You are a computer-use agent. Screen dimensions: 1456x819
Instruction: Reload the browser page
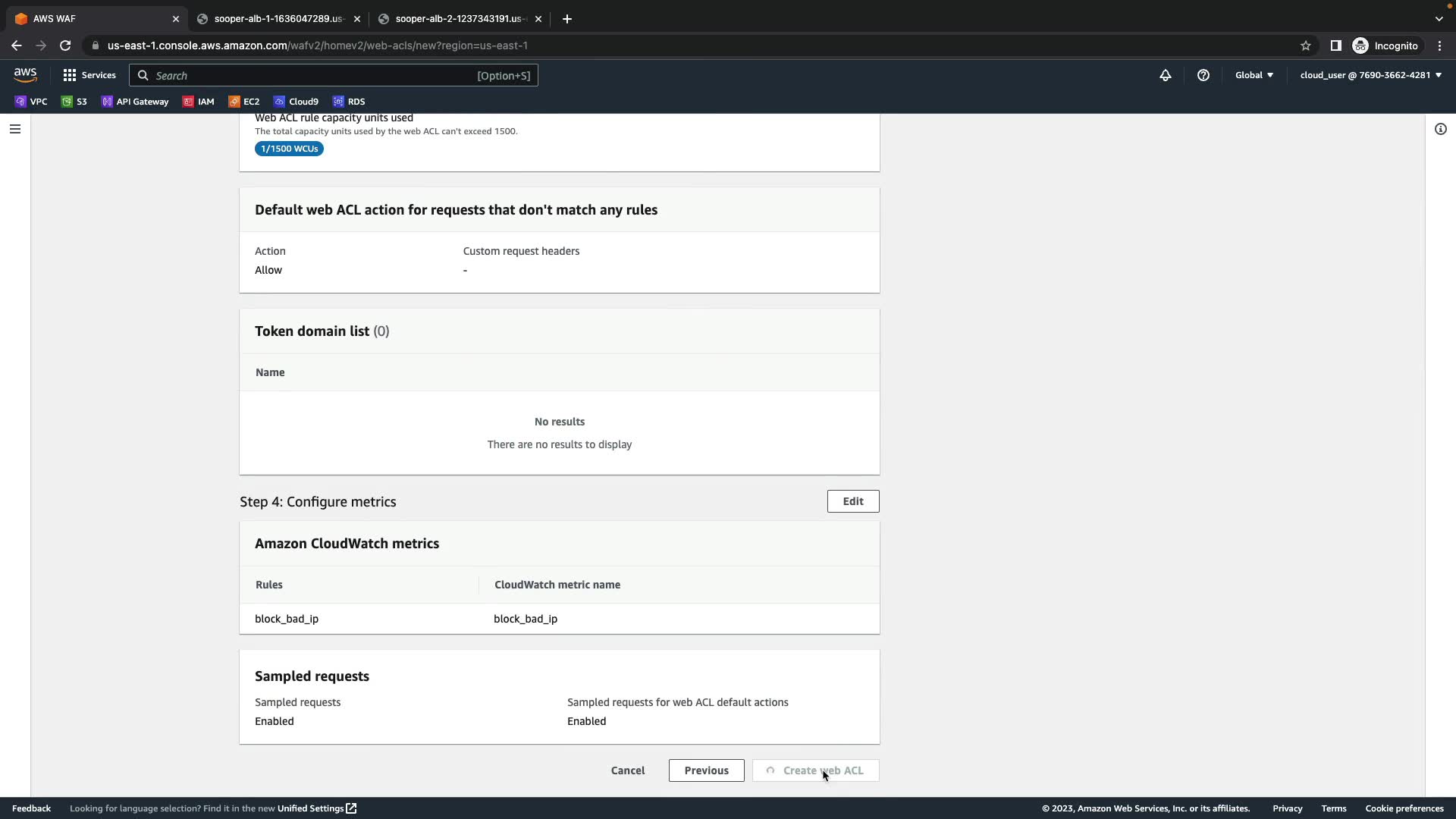tap(65, 45)
